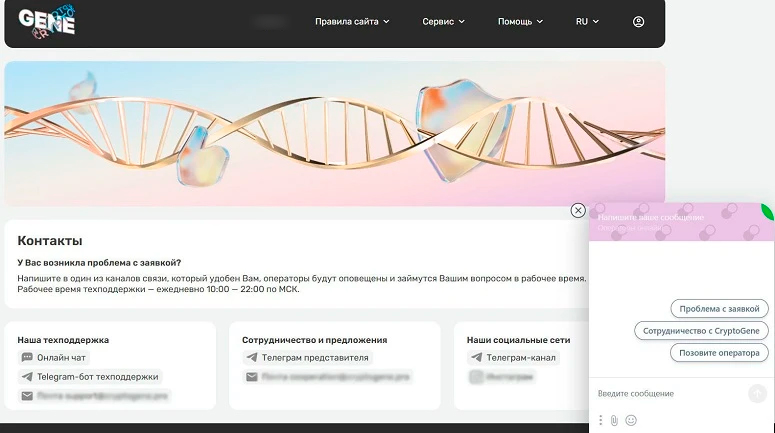Expand the Правила сайта dropdown menu

pos(352,21)
